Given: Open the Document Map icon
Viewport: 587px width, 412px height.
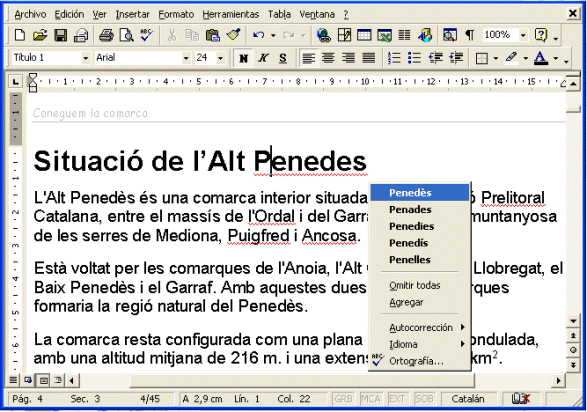Looking at the screenshot, I should click(x=450, y=36).
